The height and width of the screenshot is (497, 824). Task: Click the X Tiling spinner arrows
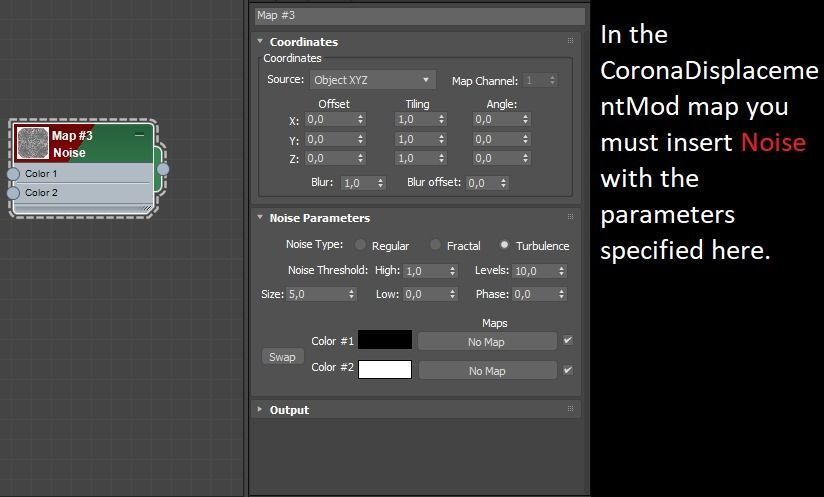[x=441, y=119]
